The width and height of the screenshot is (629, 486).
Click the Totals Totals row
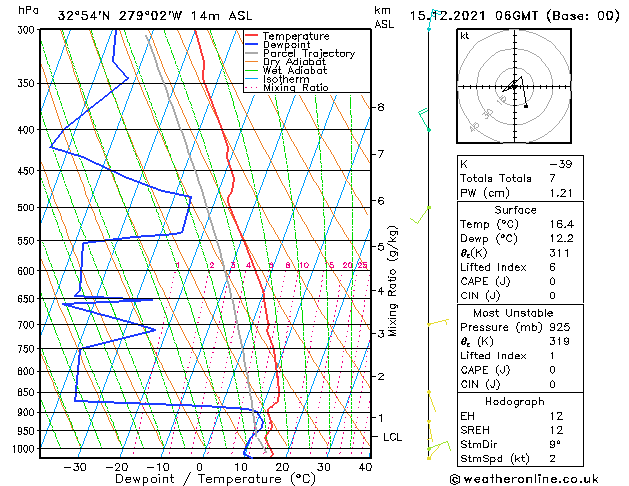pyautogui.click(x=520, y=178)
